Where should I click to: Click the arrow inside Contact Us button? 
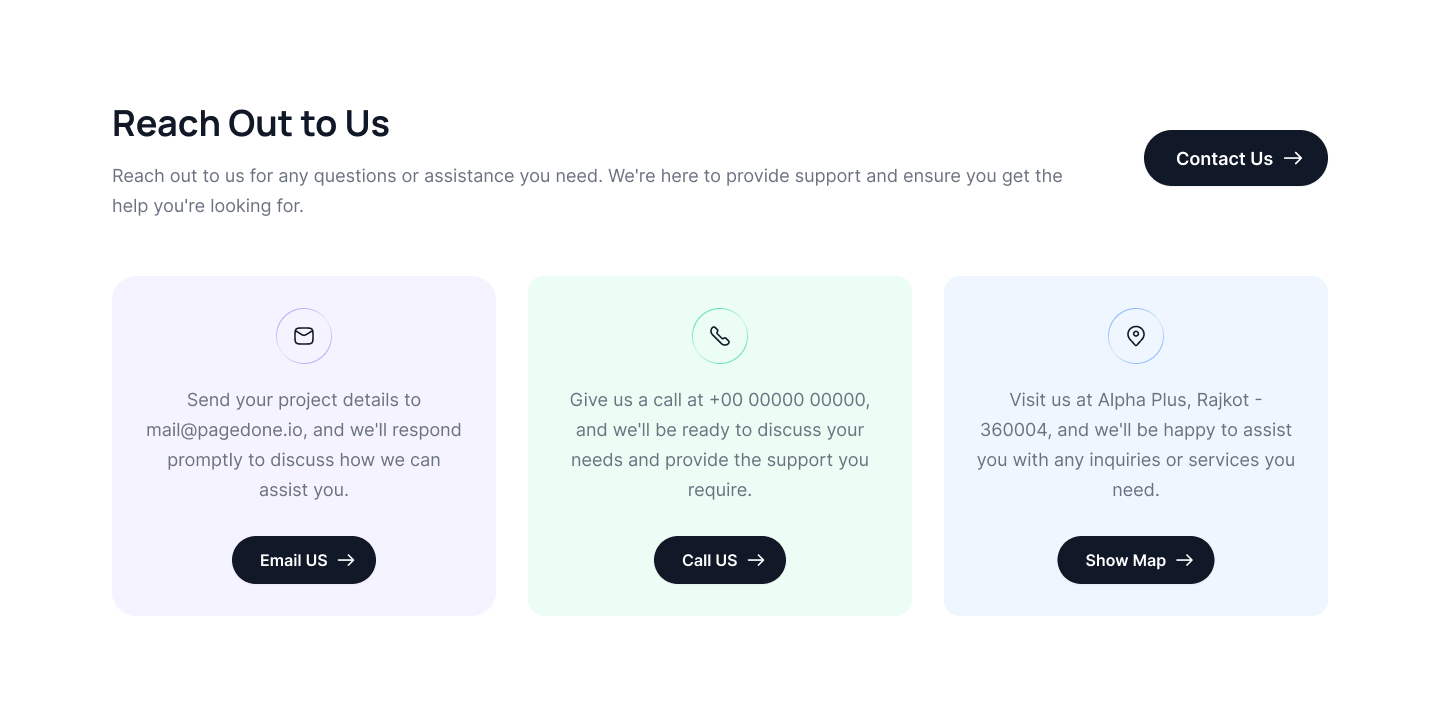click(x=1293, y=158)
